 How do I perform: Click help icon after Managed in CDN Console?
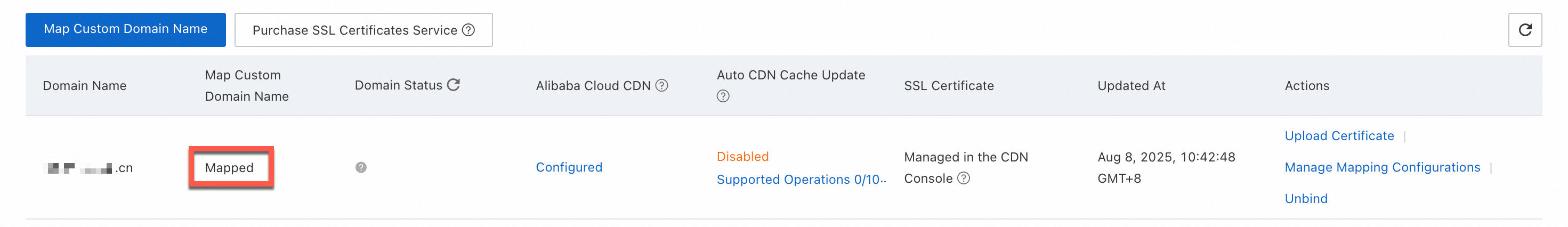pyautogui.click(x=964, y=179)
